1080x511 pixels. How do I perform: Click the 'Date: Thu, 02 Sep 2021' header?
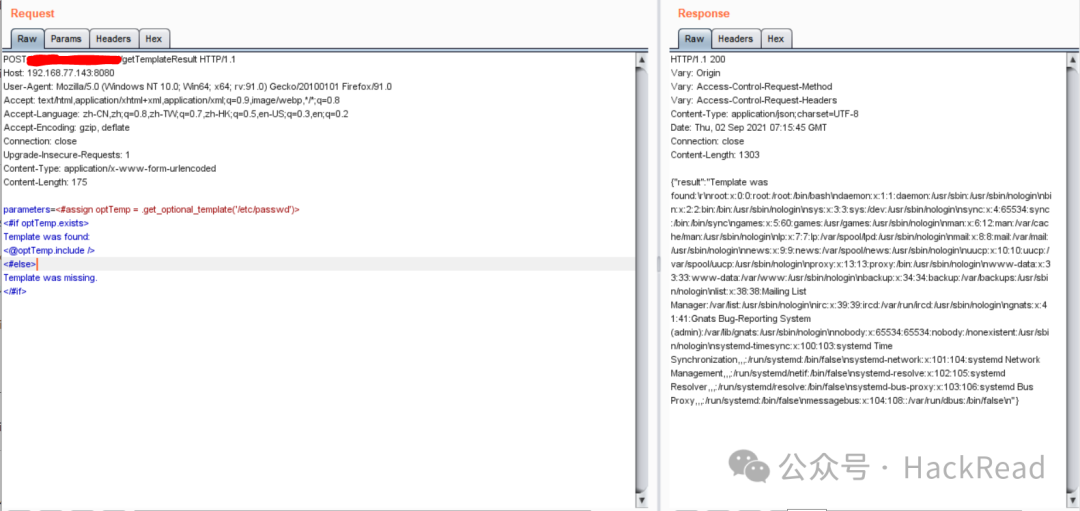point(749,127)
